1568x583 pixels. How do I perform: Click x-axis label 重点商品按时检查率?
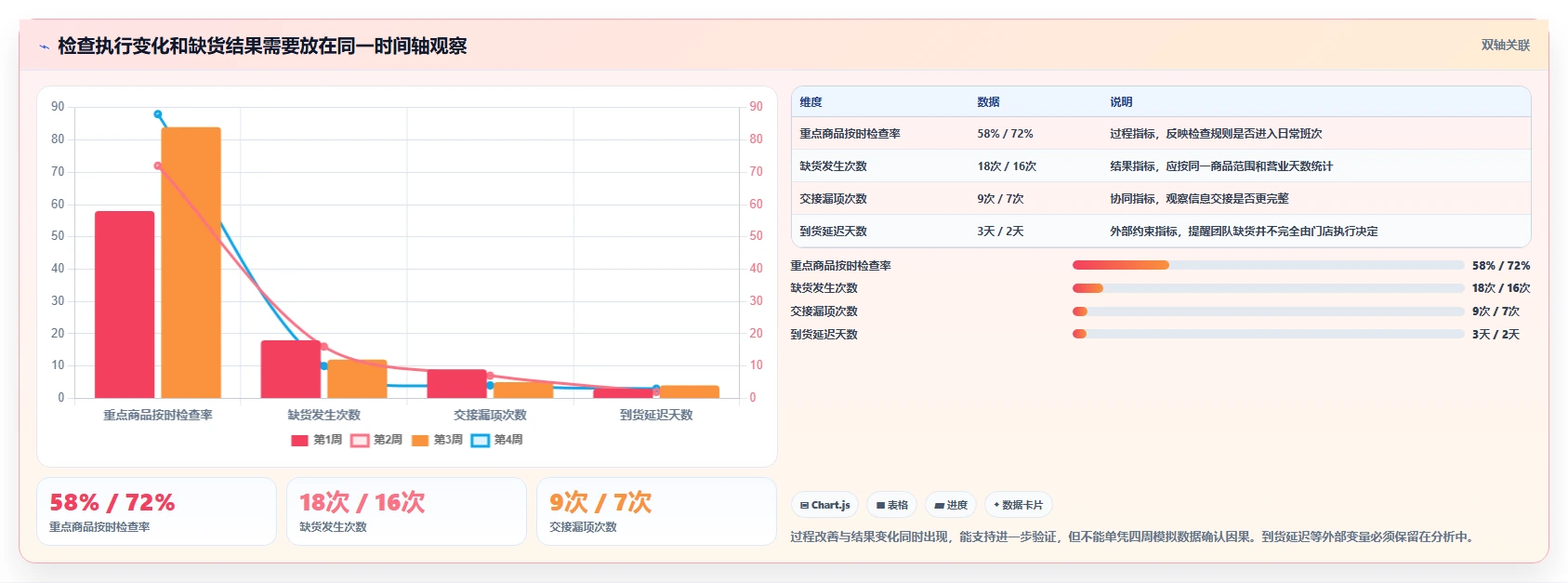(x=158, y=415)
